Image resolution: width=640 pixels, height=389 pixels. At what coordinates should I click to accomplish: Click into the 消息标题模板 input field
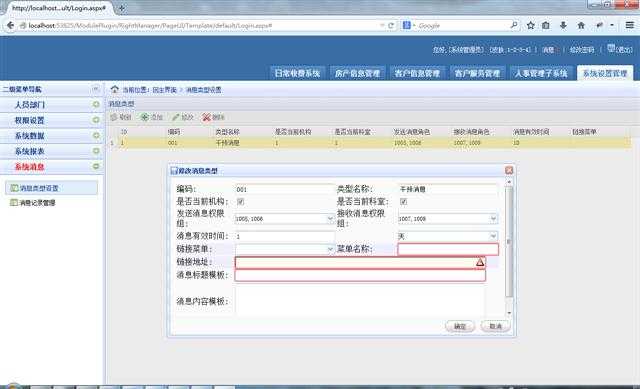[x=360, y=275]
